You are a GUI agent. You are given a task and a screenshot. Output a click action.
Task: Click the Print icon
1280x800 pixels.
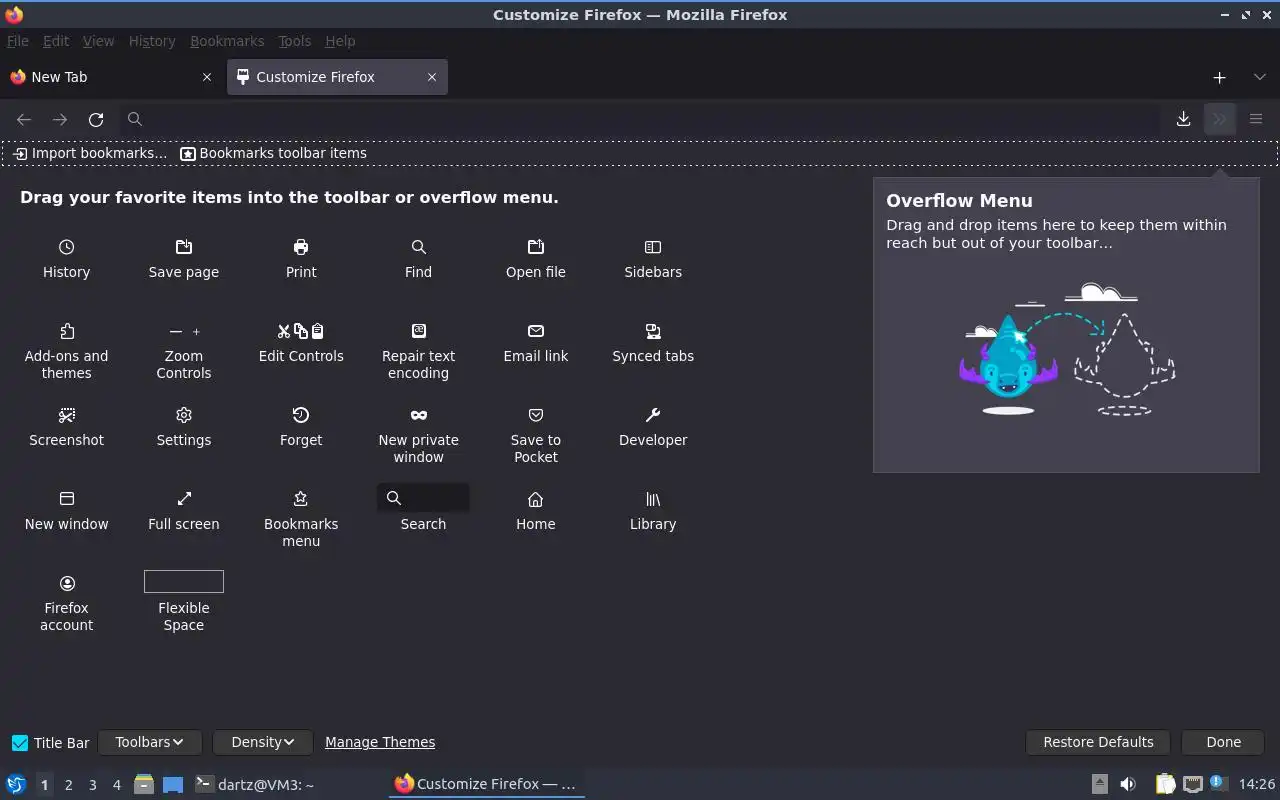pyautogui.click(x=301, y=247)
